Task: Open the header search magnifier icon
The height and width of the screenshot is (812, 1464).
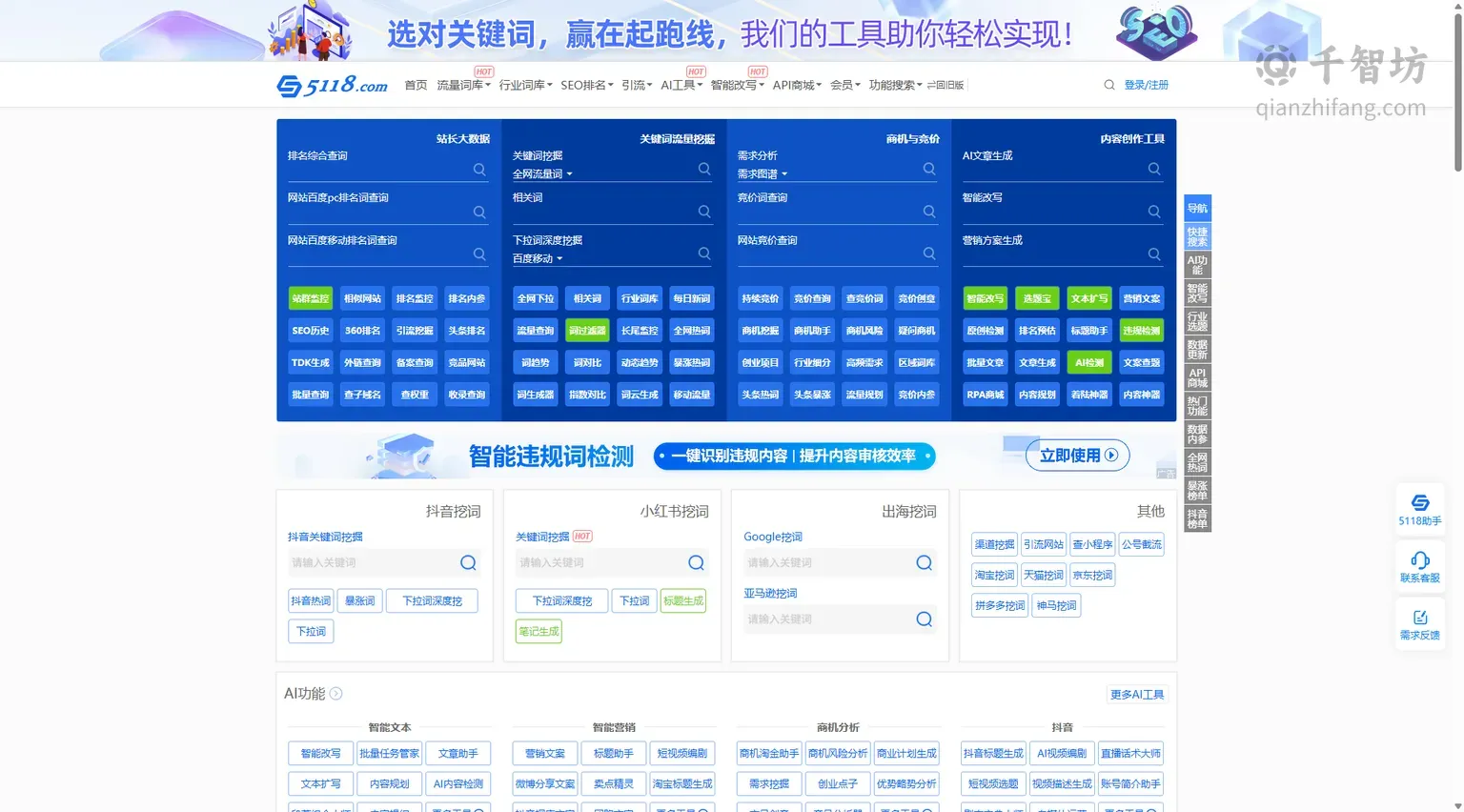Action: point(1109,85)
